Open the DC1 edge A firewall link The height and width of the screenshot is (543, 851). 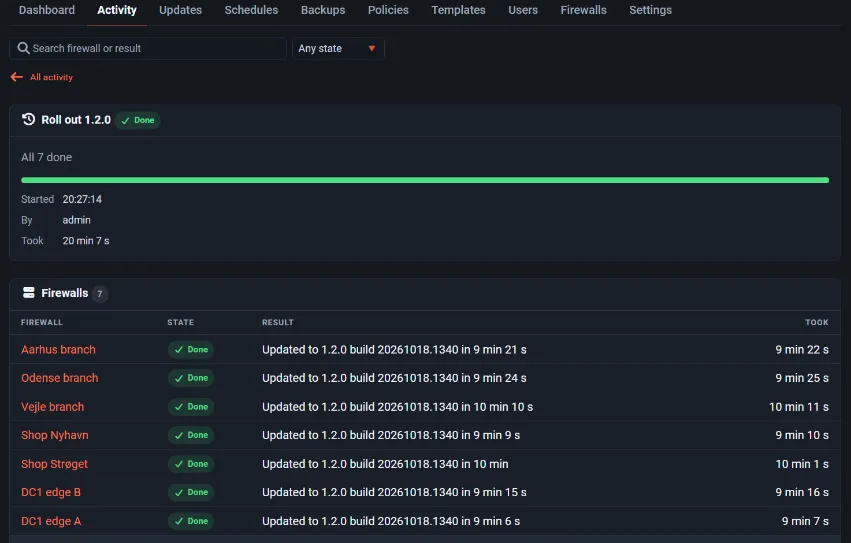point(51,521)
